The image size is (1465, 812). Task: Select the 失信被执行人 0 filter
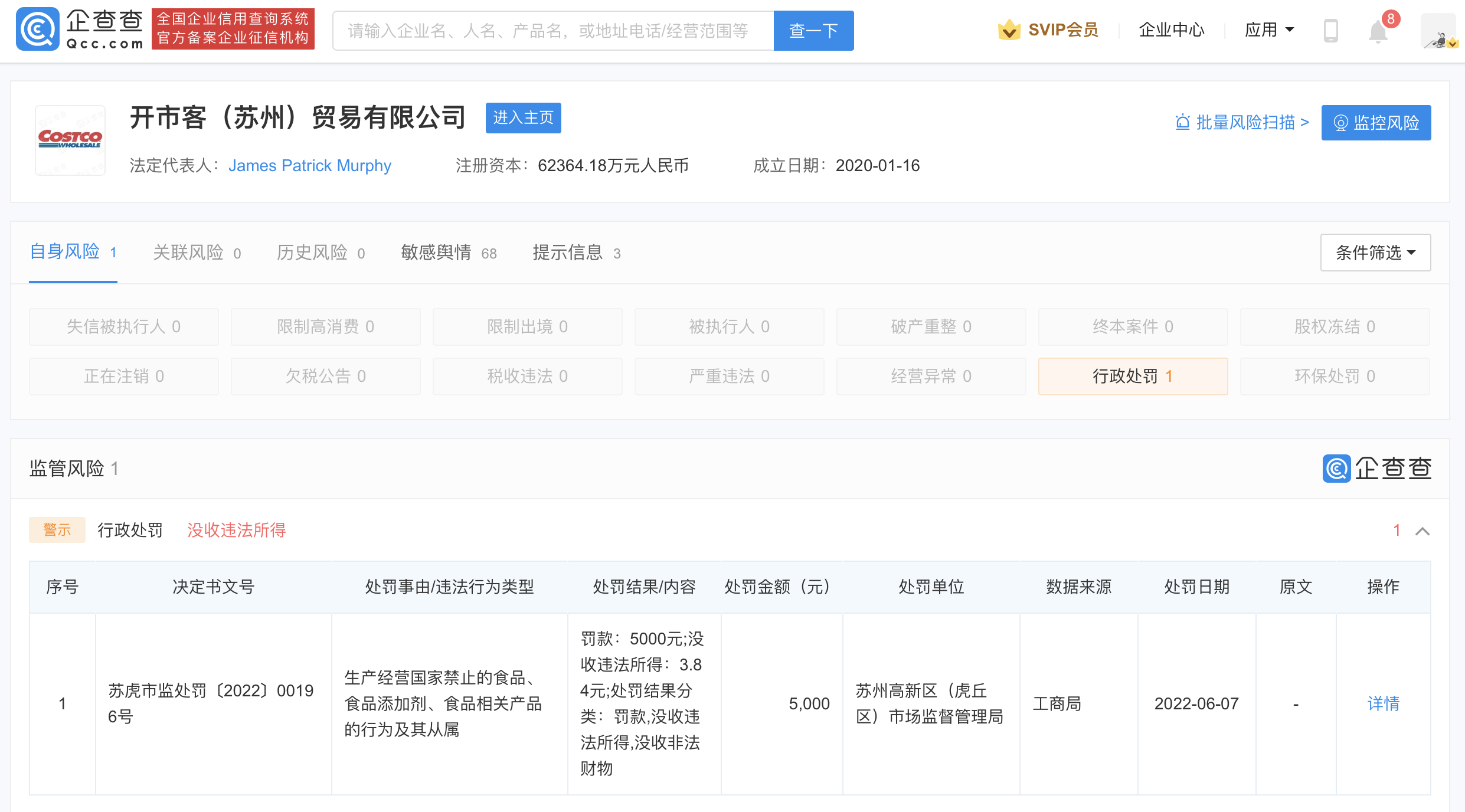(124, 327)
